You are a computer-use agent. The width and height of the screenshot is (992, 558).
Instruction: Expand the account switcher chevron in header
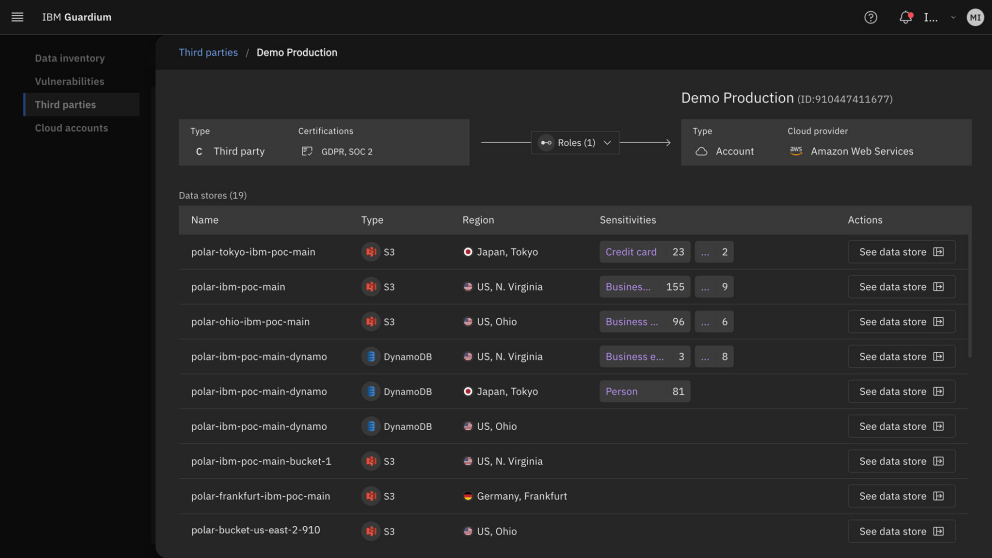(953, 18)
